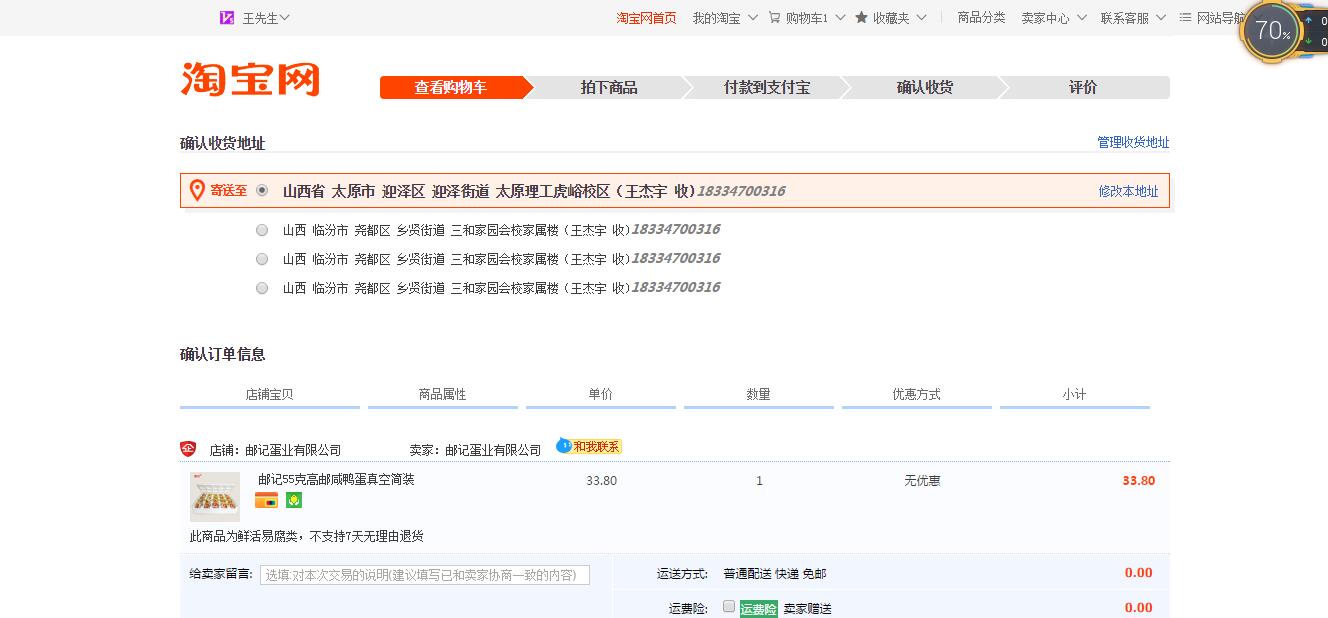Screen dimensions: 1328x618
Task: Open seller link 卖家: 邮记蛋业有限公司
Action: coord(475,450)
